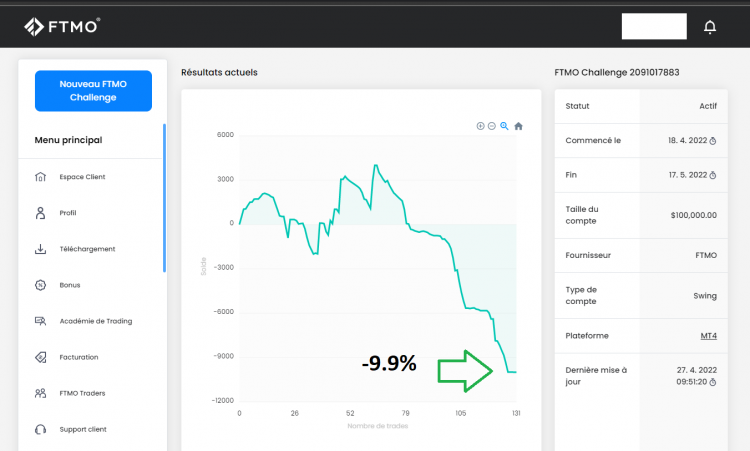Open the Facturation menu item

tap(79, 357)
